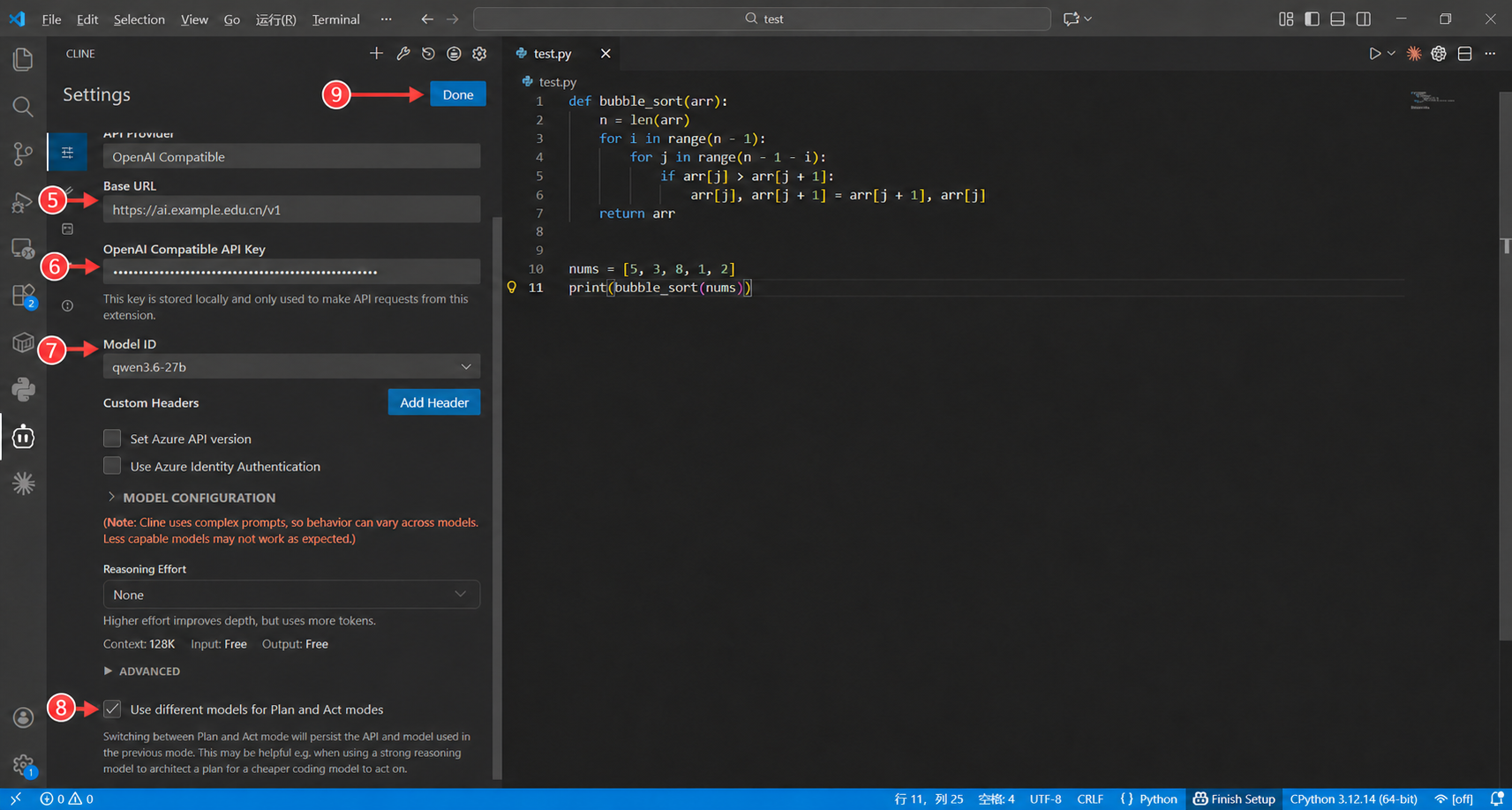1512x810 pixels.
Task: Open Cline MCP servers wrench icon
Action: pos(402,54)
